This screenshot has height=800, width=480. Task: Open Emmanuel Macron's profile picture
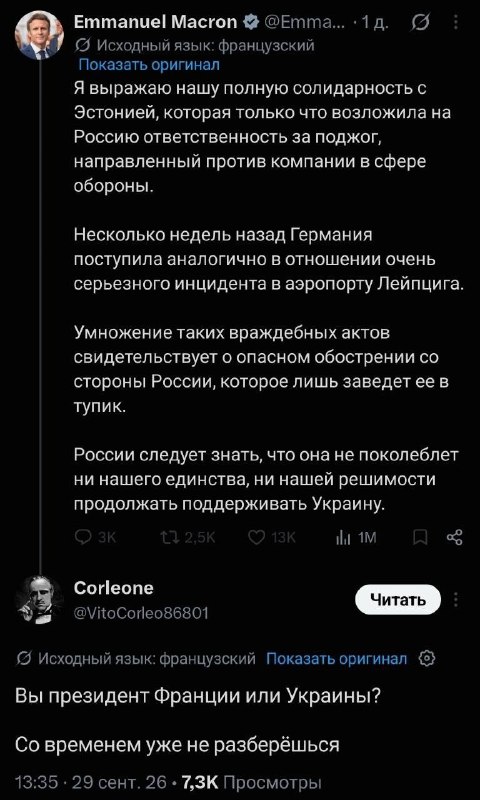[x=41, y=35]
